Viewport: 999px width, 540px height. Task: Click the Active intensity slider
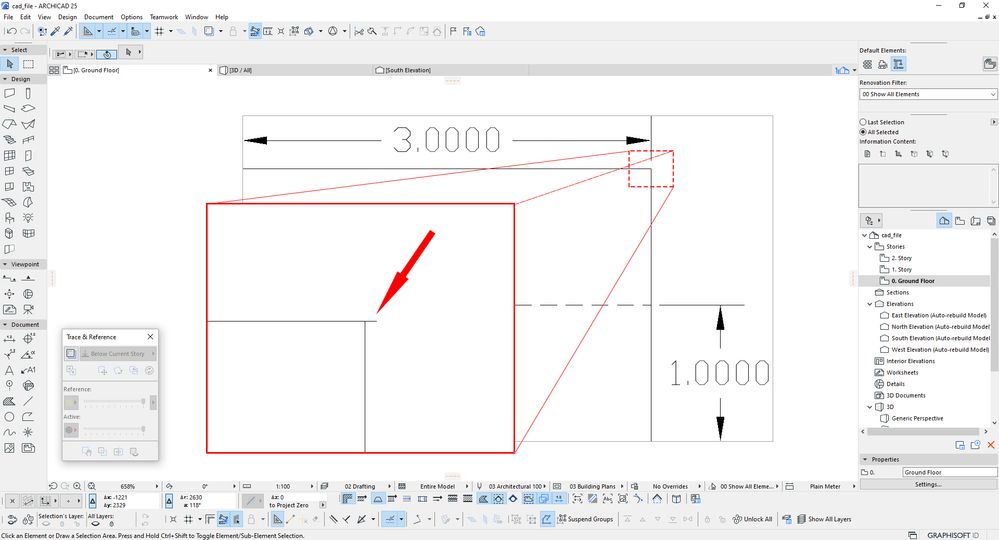[113, 429]
